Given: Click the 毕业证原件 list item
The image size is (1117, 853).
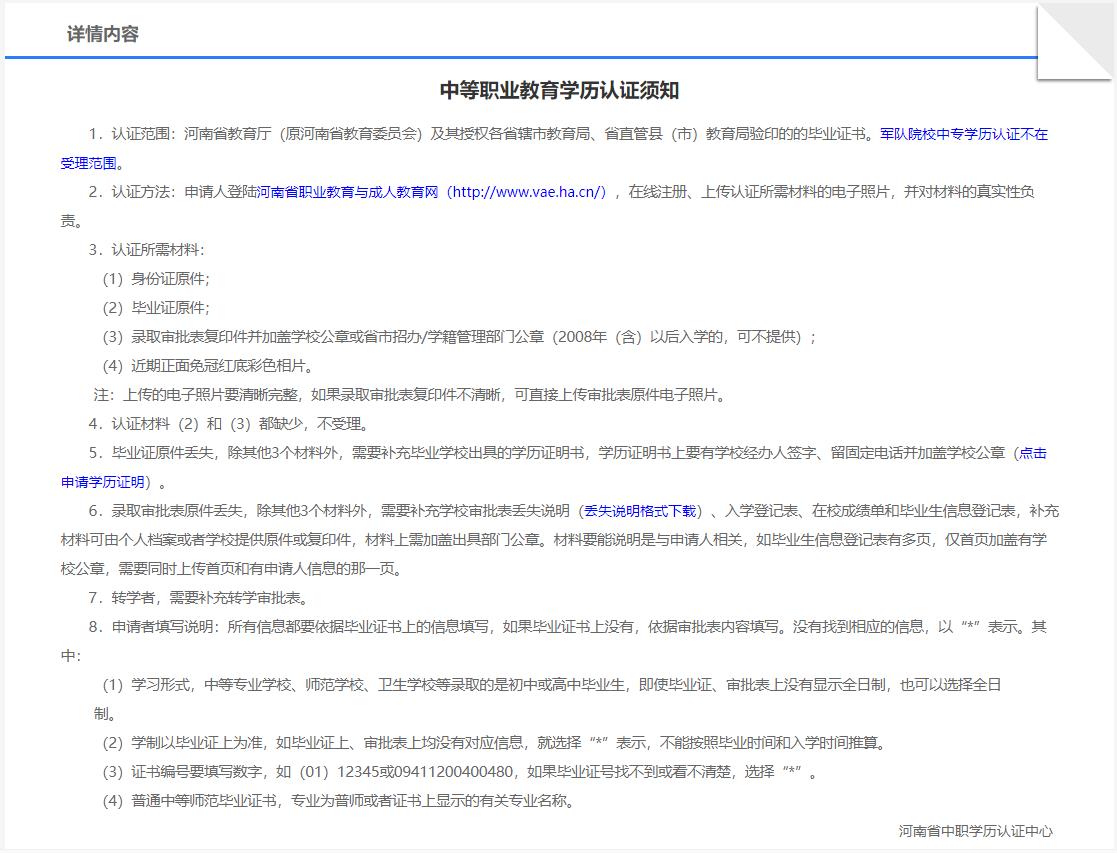Looking at the screenshot, I should pyautogui.click(x=156, y=308).
